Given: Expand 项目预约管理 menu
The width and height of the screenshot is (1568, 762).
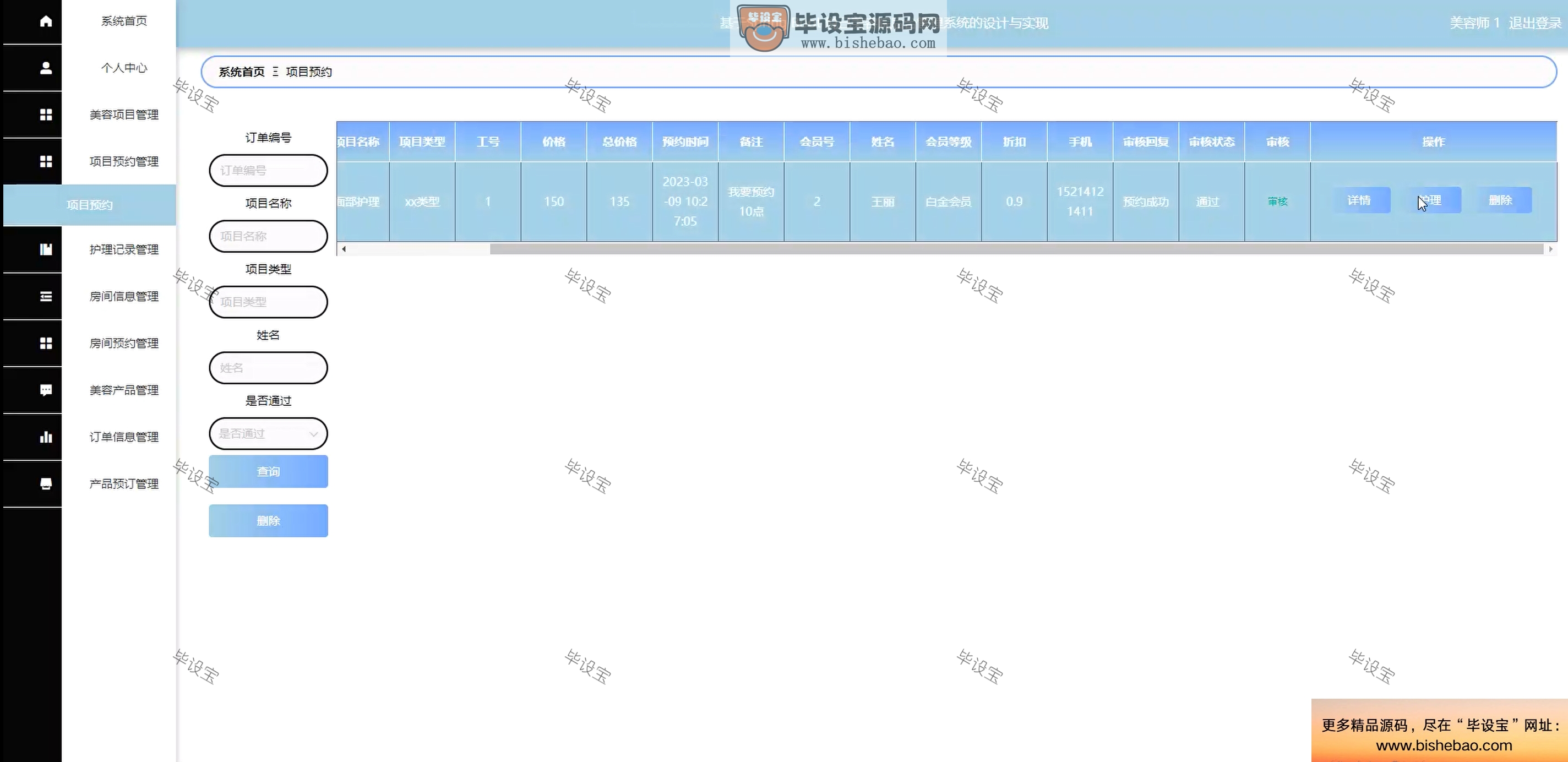Looking at the screenshot, I should [124, 161].
